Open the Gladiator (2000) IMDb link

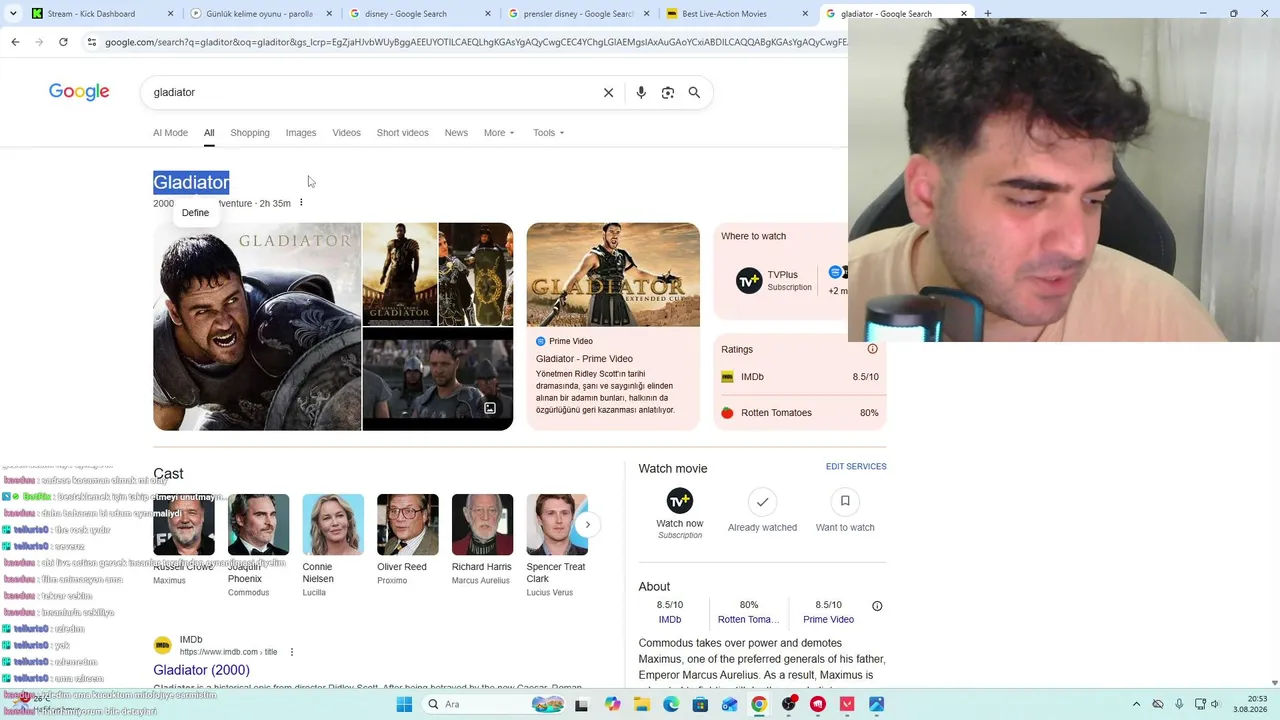[201, 670]
